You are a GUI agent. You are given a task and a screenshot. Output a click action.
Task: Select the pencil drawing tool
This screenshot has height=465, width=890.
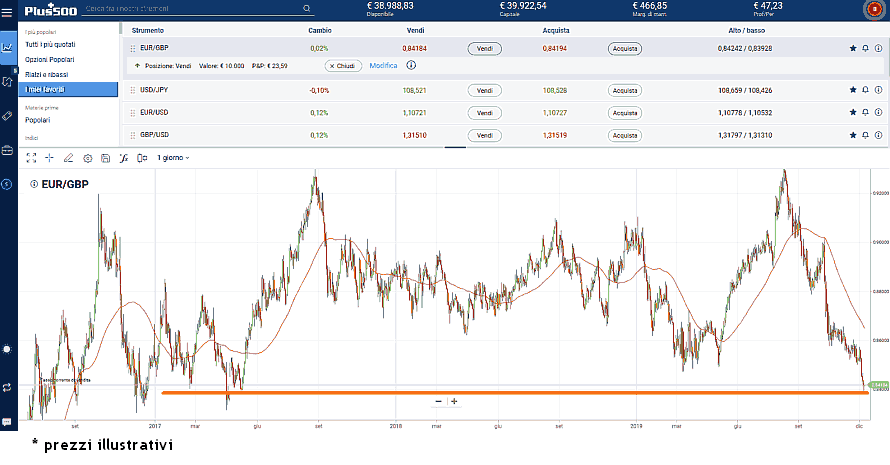click(68, 158)
